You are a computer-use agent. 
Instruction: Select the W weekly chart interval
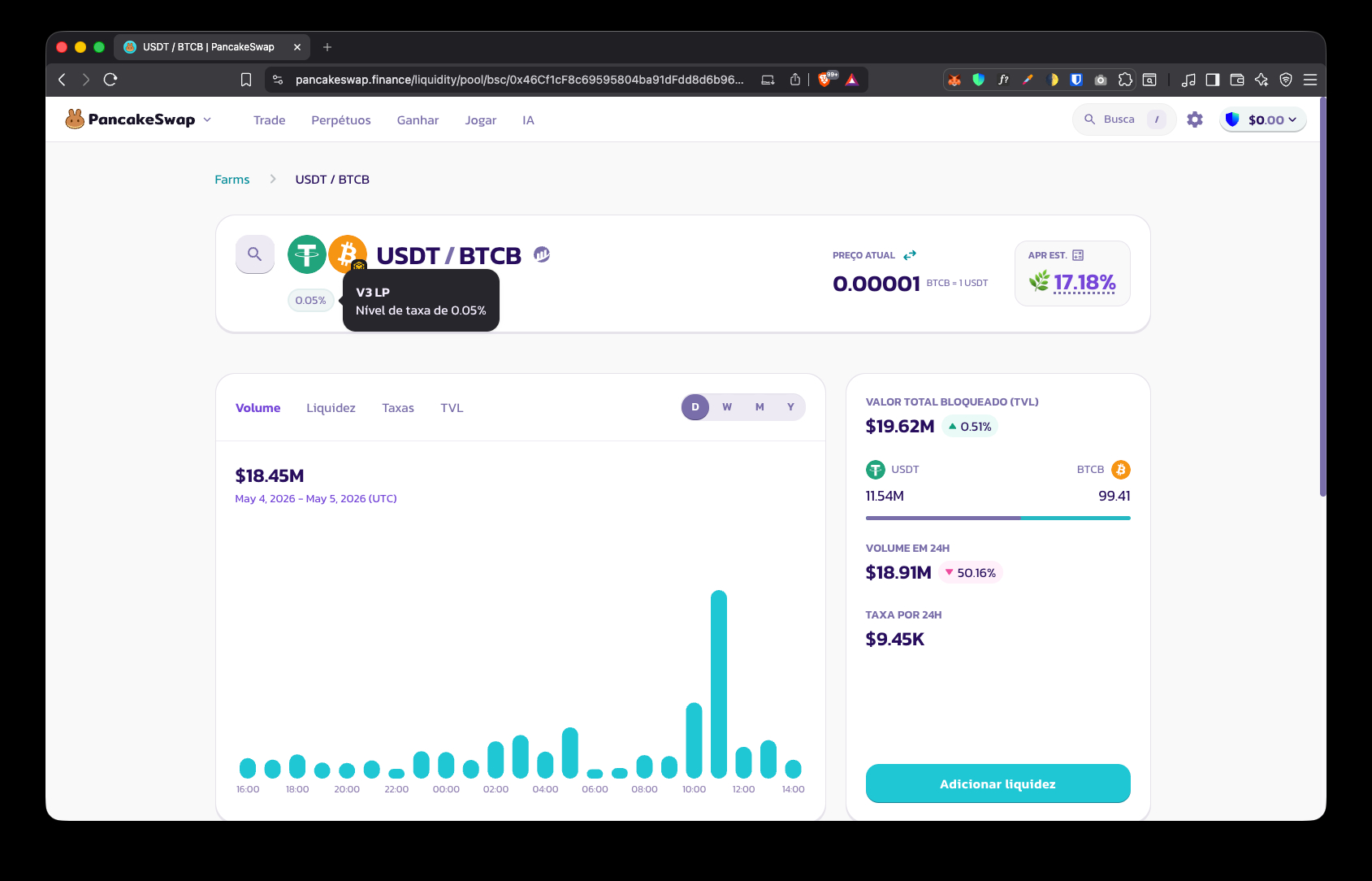pos(727,407)
